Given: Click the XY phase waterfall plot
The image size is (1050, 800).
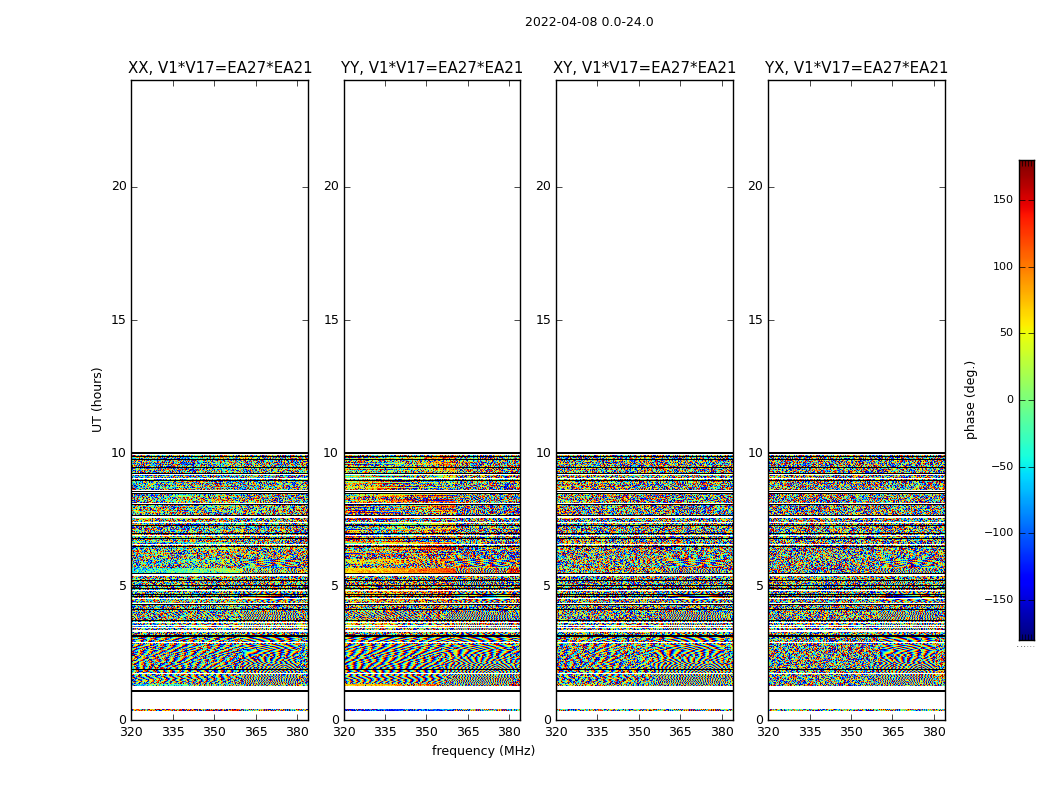Looking at the screenshot, I should pyautogui.click(x=645, y=400).
